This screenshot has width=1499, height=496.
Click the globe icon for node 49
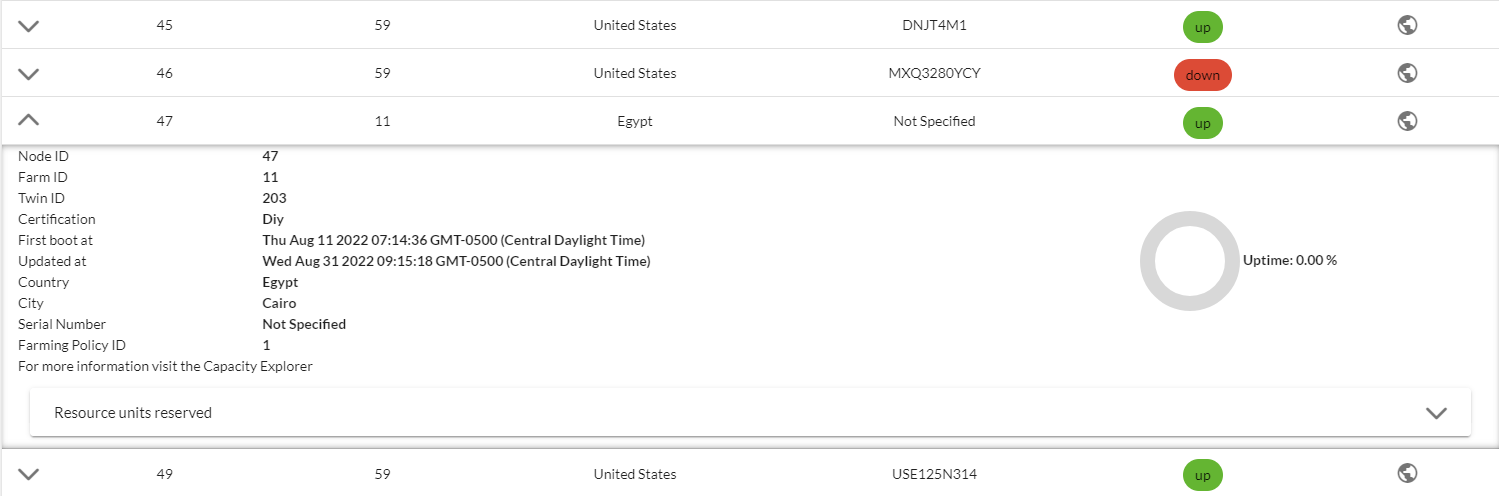(x=1407, y=473)
